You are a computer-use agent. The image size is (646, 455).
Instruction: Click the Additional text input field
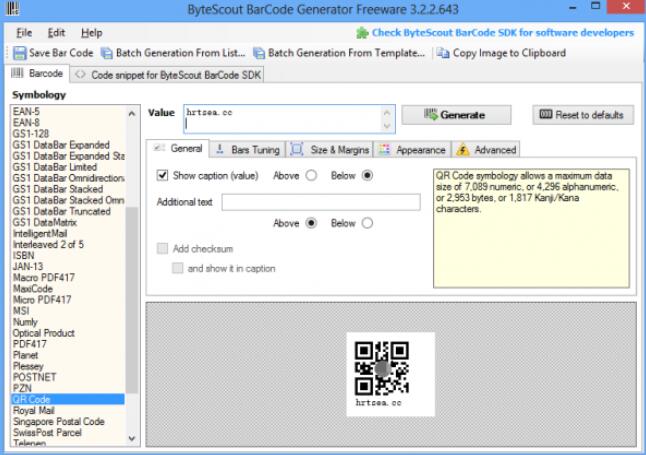tap(321, 202)
